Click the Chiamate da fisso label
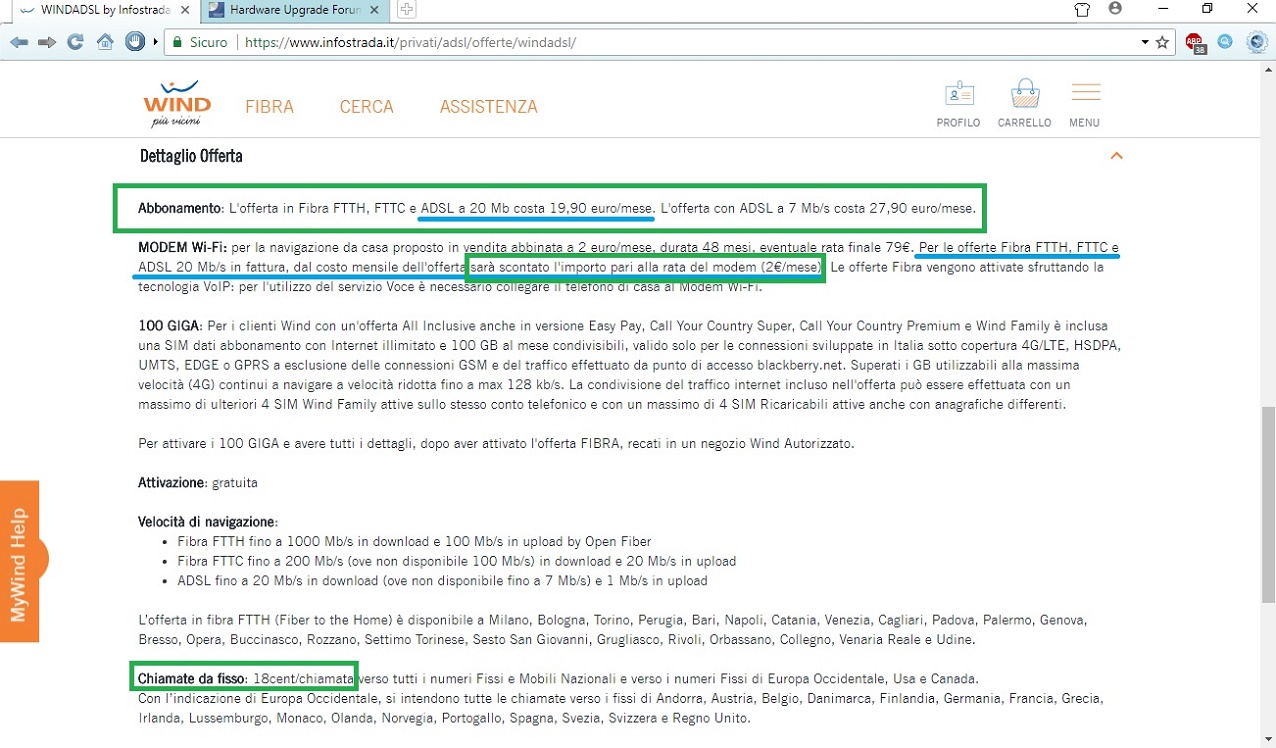1276x748 pixels. tap(191, 679)
